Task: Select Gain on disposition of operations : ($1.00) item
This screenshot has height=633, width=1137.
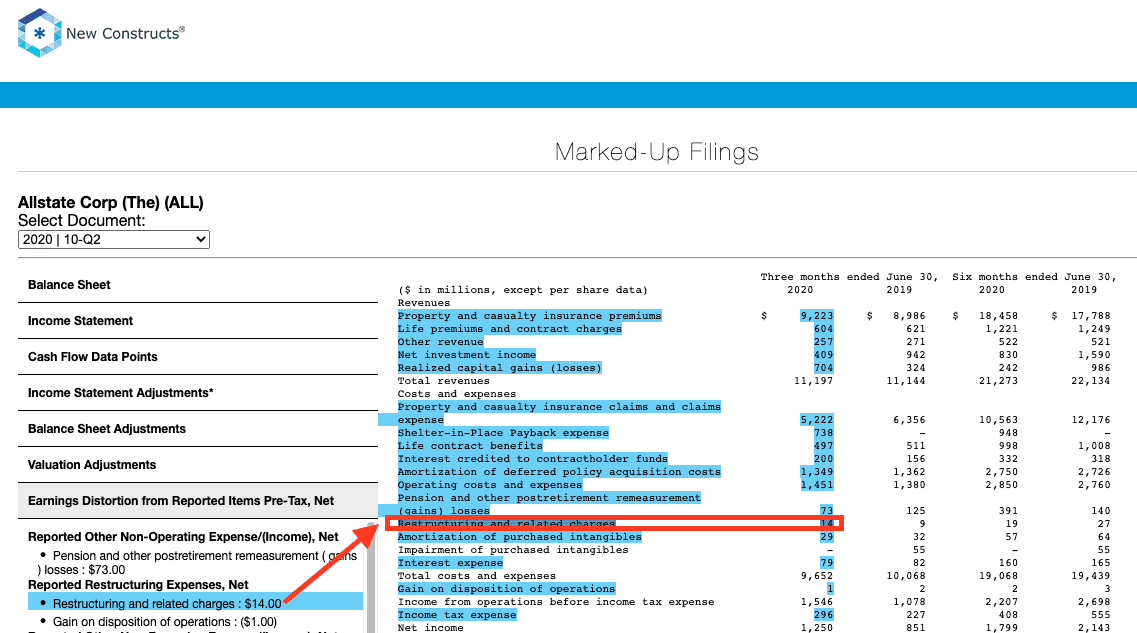Action: (x=165, y=621)
